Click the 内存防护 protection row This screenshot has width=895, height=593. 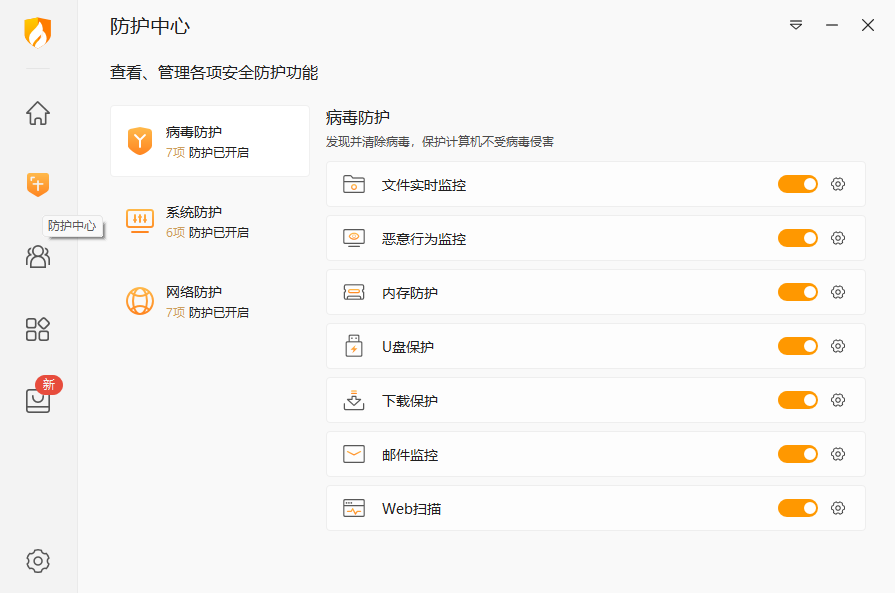coord(550,292)
